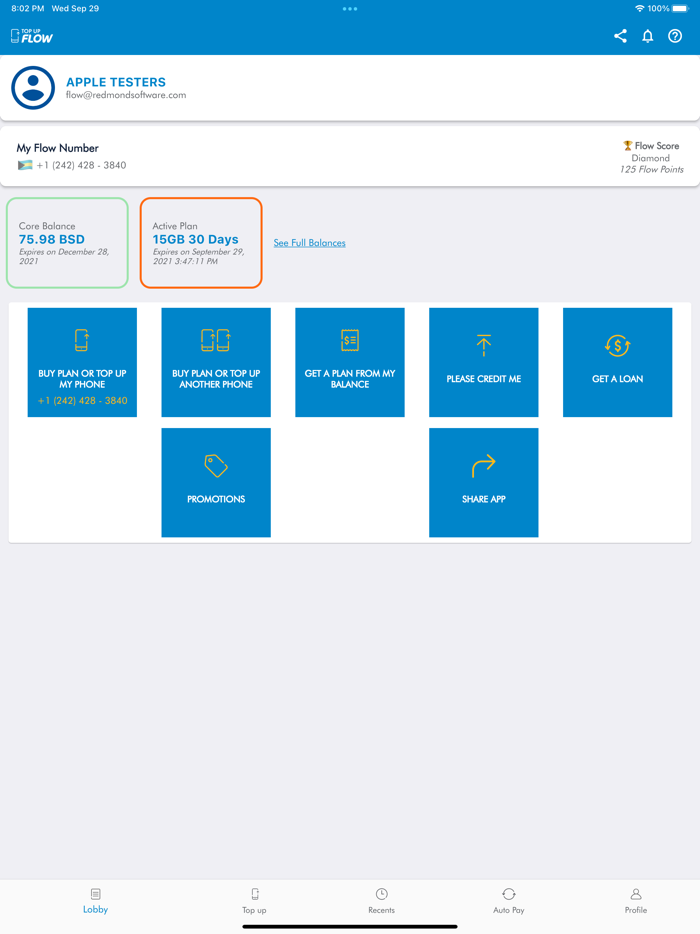Open the Auto Pay tab
Image resolution: width=700 pixels, height=934 pixels.
[509, 901]
